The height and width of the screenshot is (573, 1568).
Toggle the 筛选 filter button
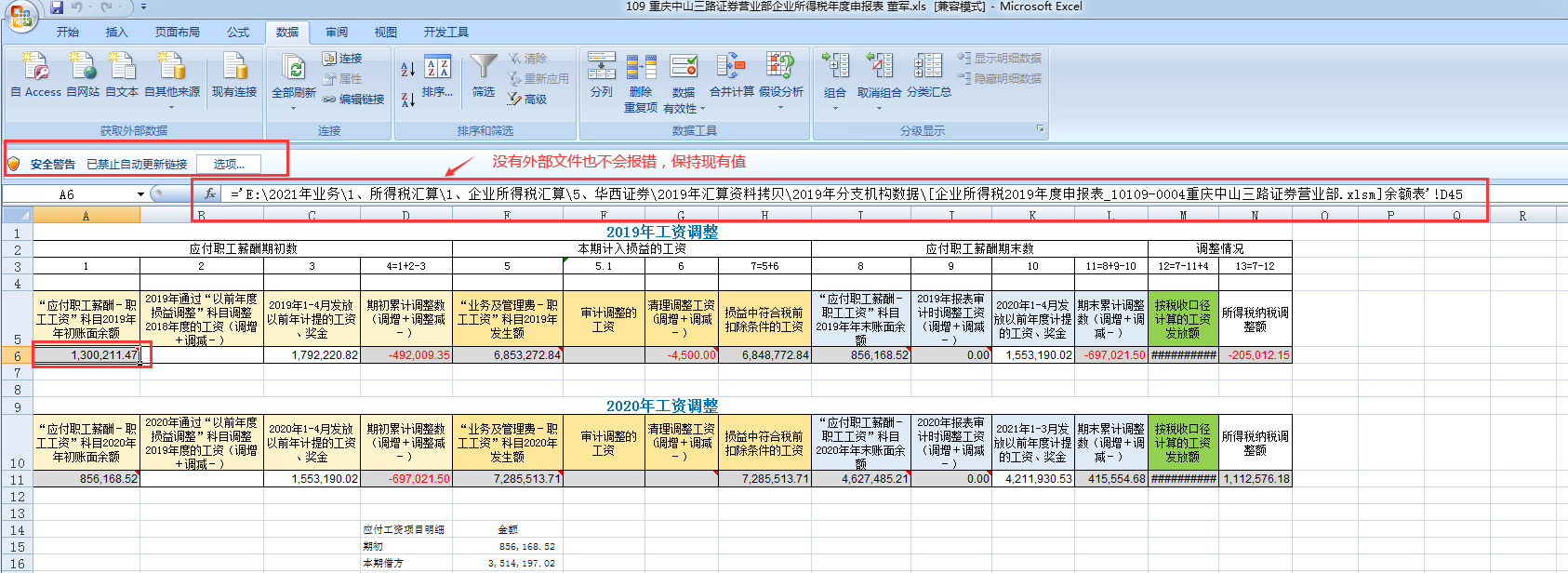(484, 74)
